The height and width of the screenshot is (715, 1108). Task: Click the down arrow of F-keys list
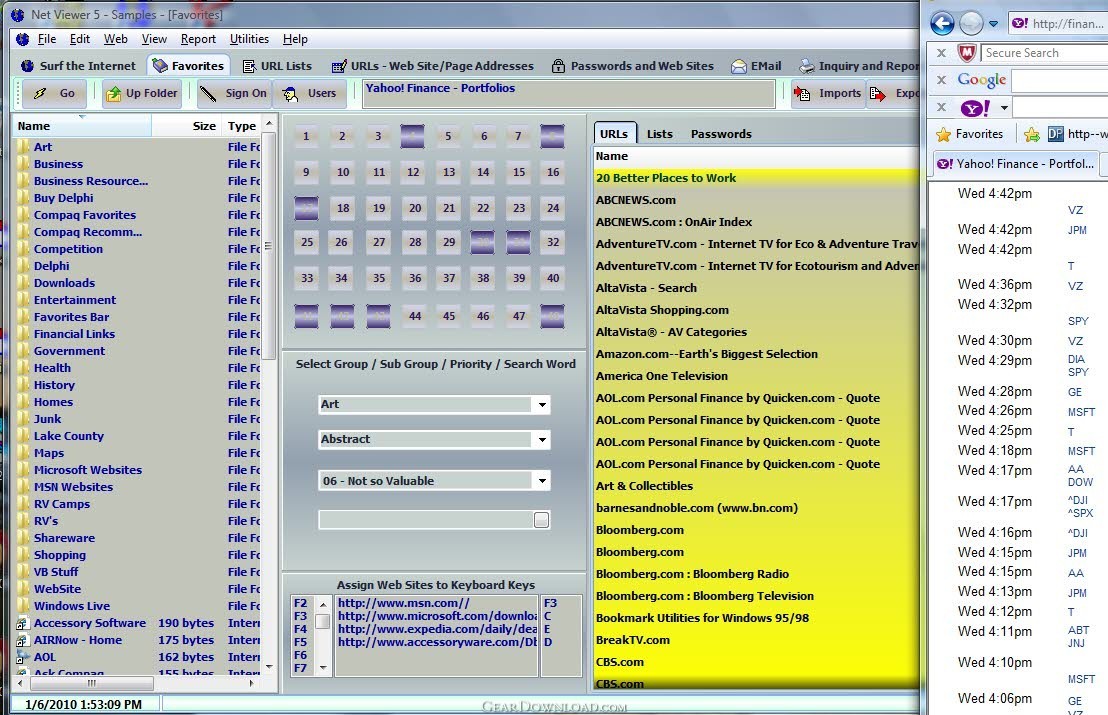[x=323, y=668]
